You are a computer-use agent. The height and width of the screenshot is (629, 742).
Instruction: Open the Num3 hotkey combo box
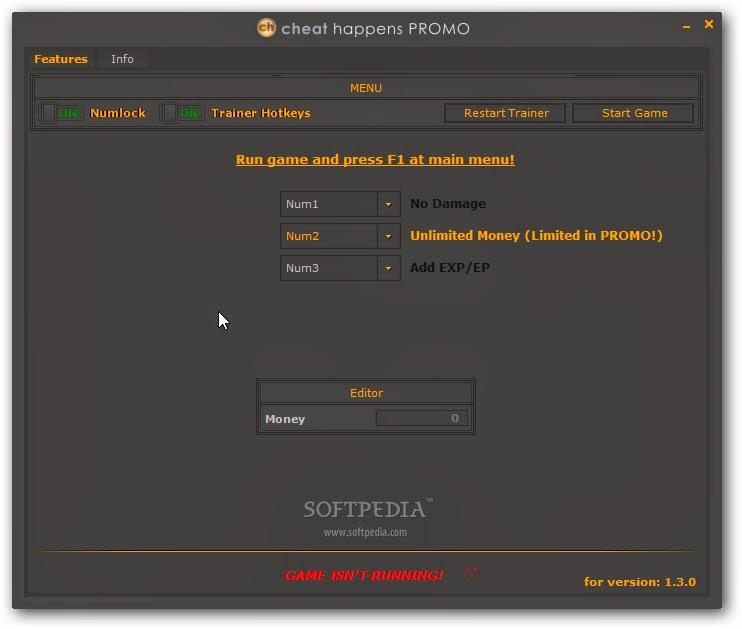340,268
